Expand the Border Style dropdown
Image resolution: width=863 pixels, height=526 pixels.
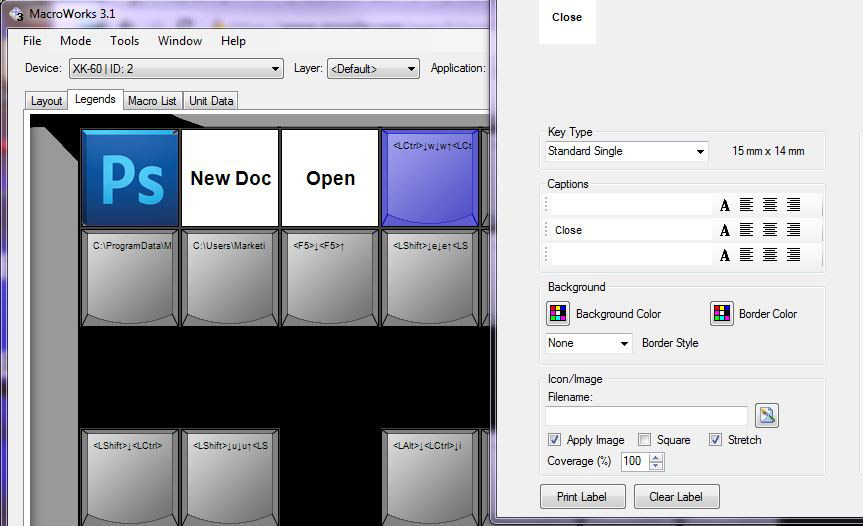(x=589, y=343)
